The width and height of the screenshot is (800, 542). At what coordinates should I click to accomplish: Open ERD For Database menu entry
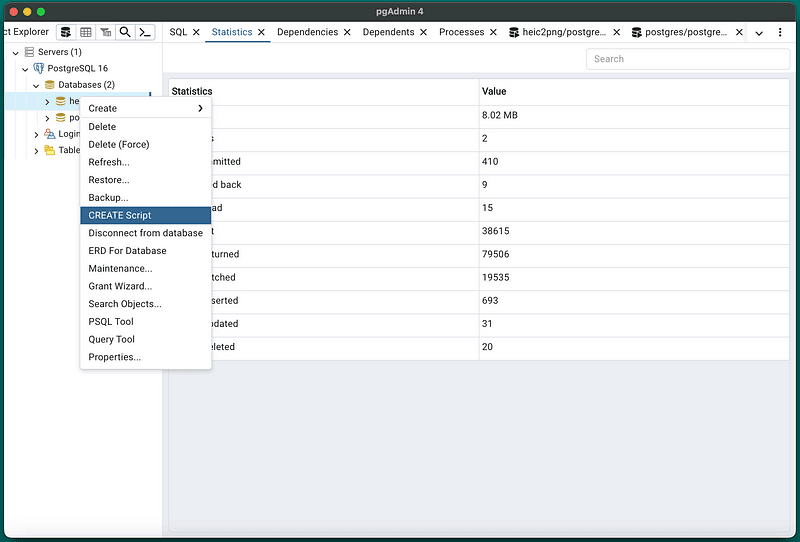[145, 251]
